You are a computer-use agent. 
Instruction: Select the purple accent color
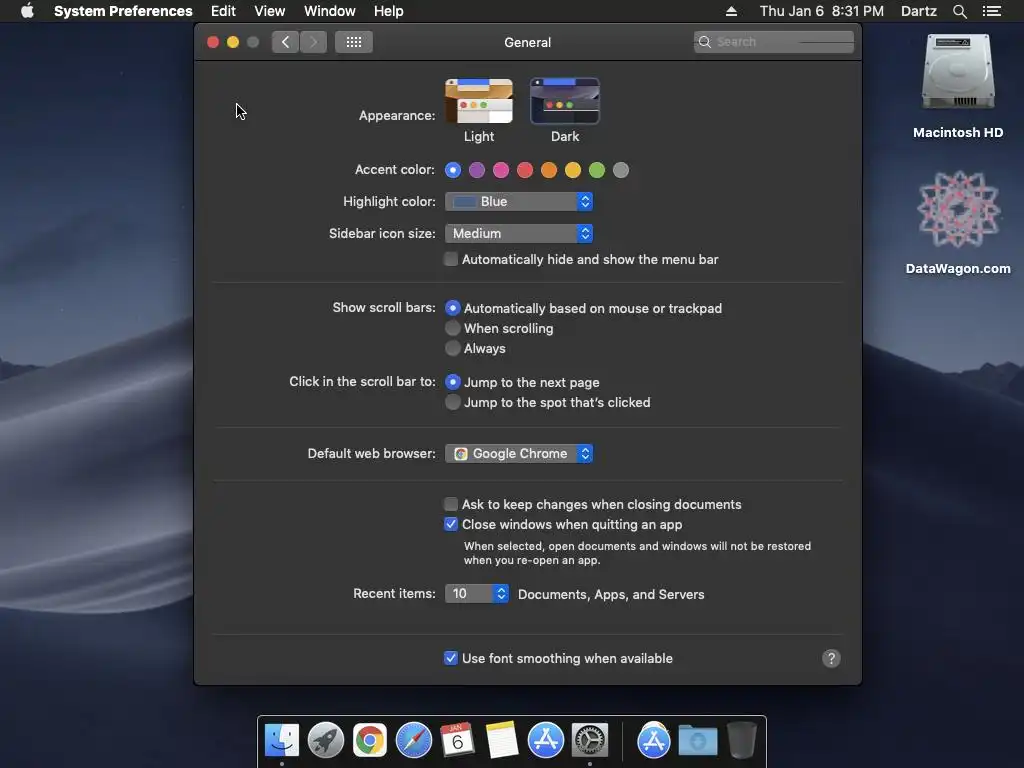pos(477,170)
